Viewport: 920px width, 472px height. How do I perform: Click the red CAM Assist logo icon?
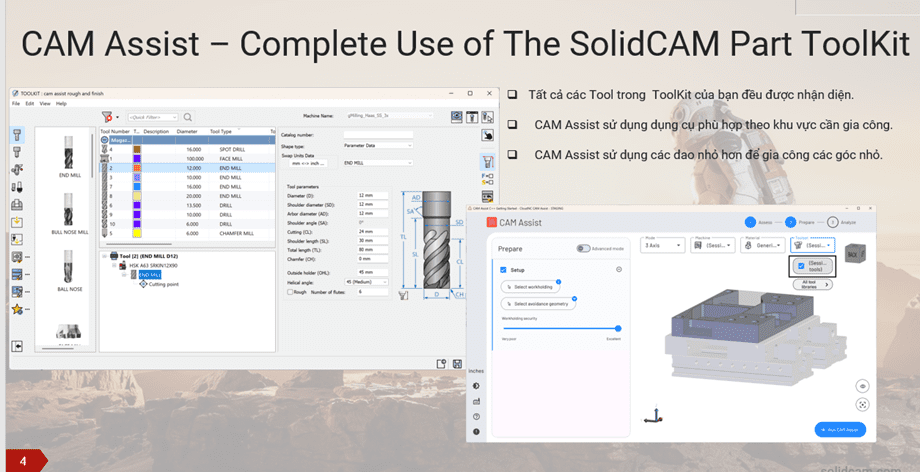coord(492,222)
